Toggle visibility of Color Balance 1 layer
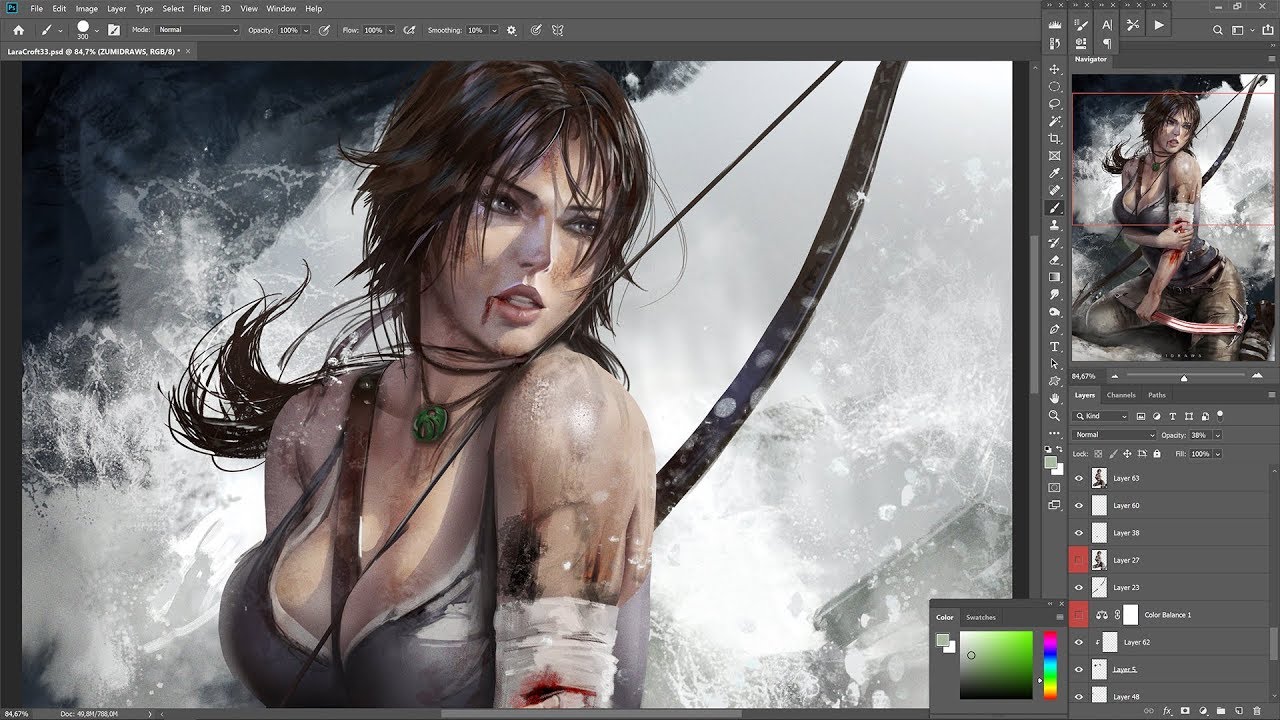The height and width of the screenshot is (720, 1280). click(x=1079, y=615)
